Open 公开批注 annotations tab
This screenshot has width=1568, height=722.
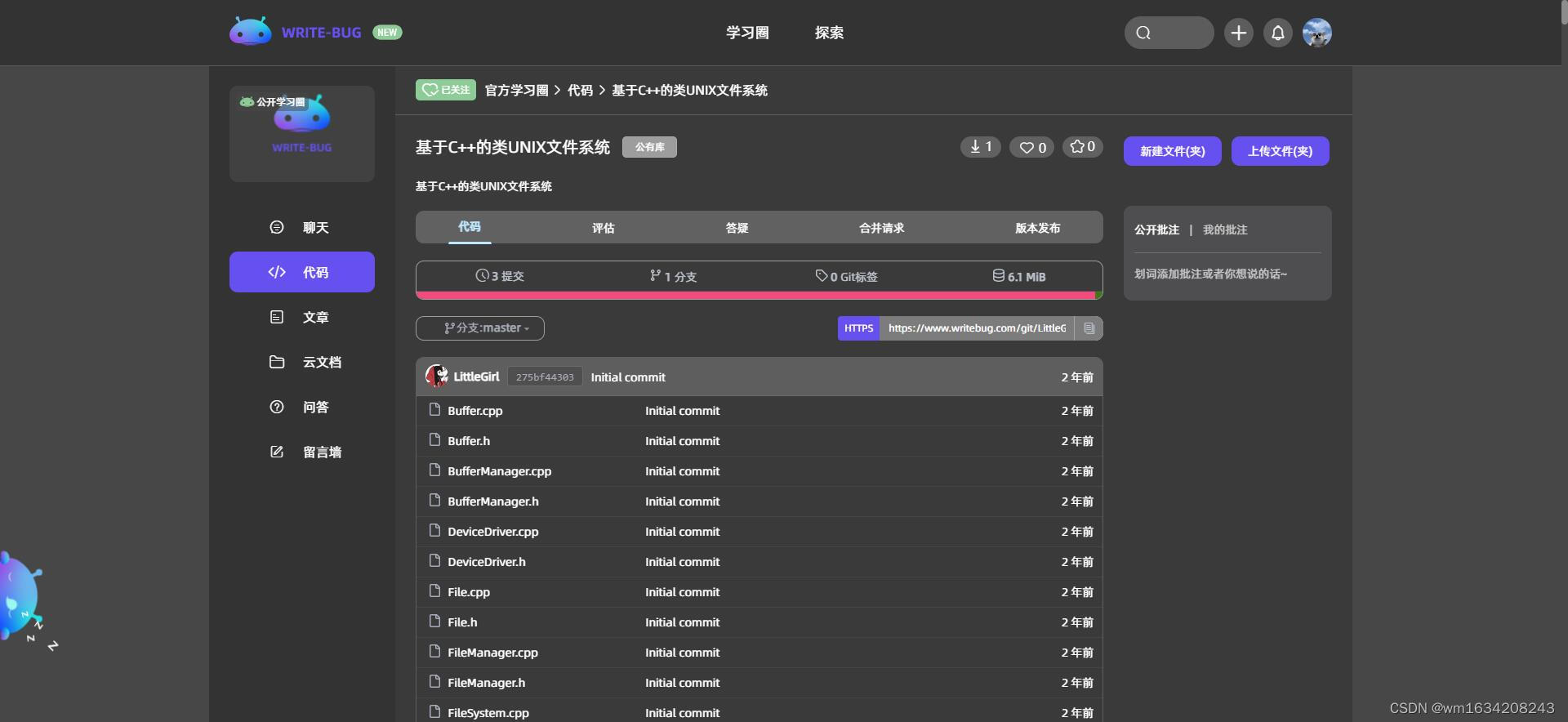1156,230
